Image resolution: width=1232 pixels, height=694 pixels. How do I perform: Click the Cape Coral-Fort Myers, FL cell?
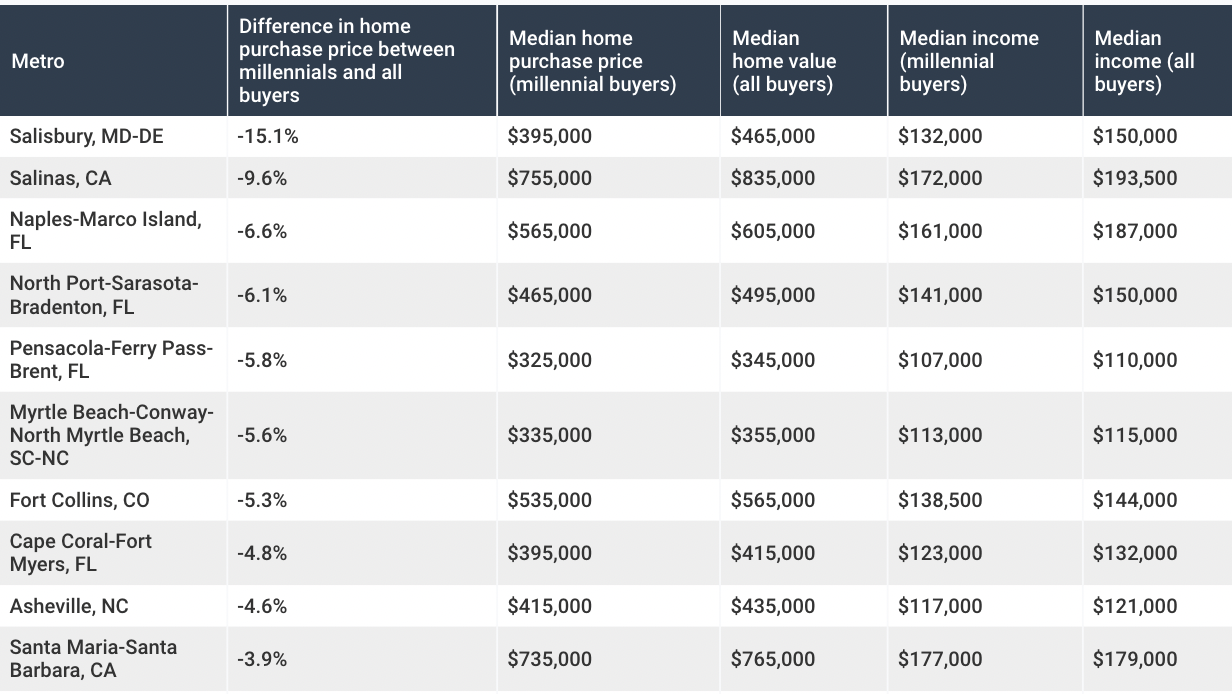pos(81,553)
